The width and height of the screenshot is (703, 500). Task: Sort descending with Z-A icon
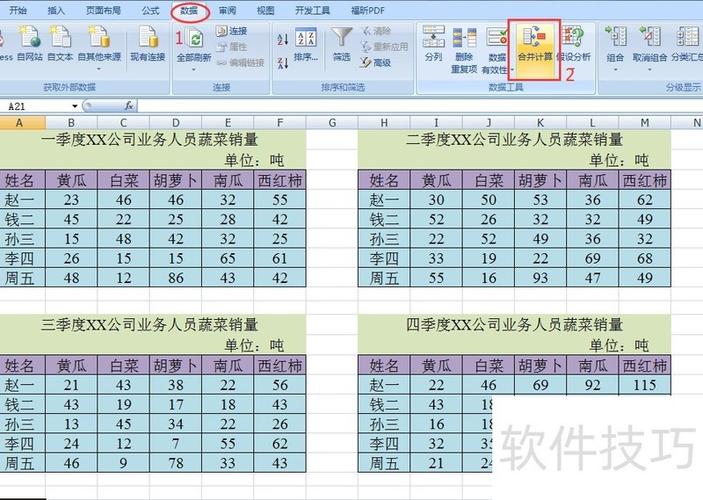click(x=283, y=62)
